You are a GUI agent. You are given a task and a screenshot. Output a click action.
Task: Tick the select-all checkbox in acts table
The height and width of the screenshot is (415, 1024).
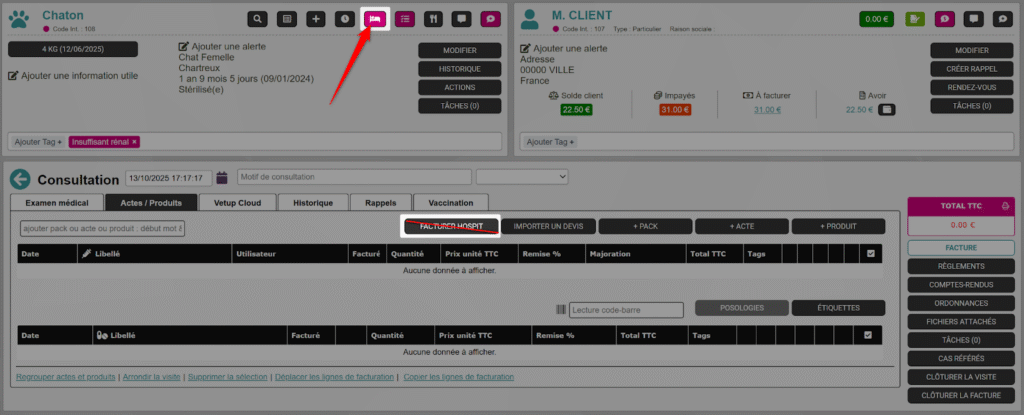[870, 254]
